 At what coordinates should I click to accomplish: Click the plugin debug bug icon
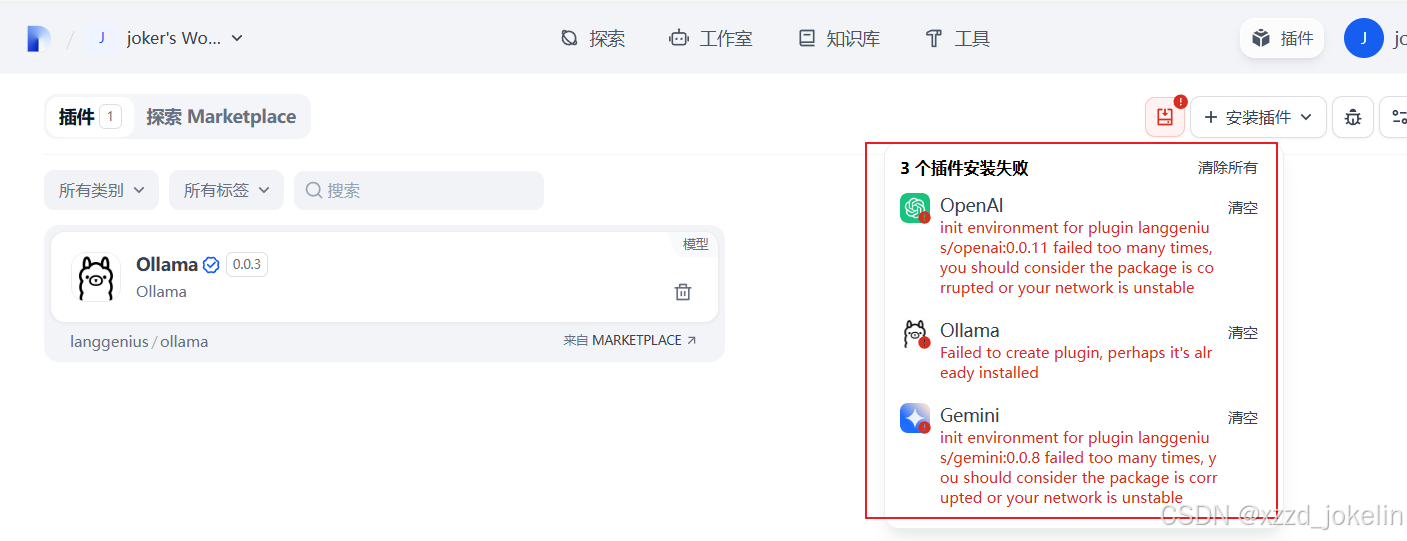click(x=1353, y=117)
